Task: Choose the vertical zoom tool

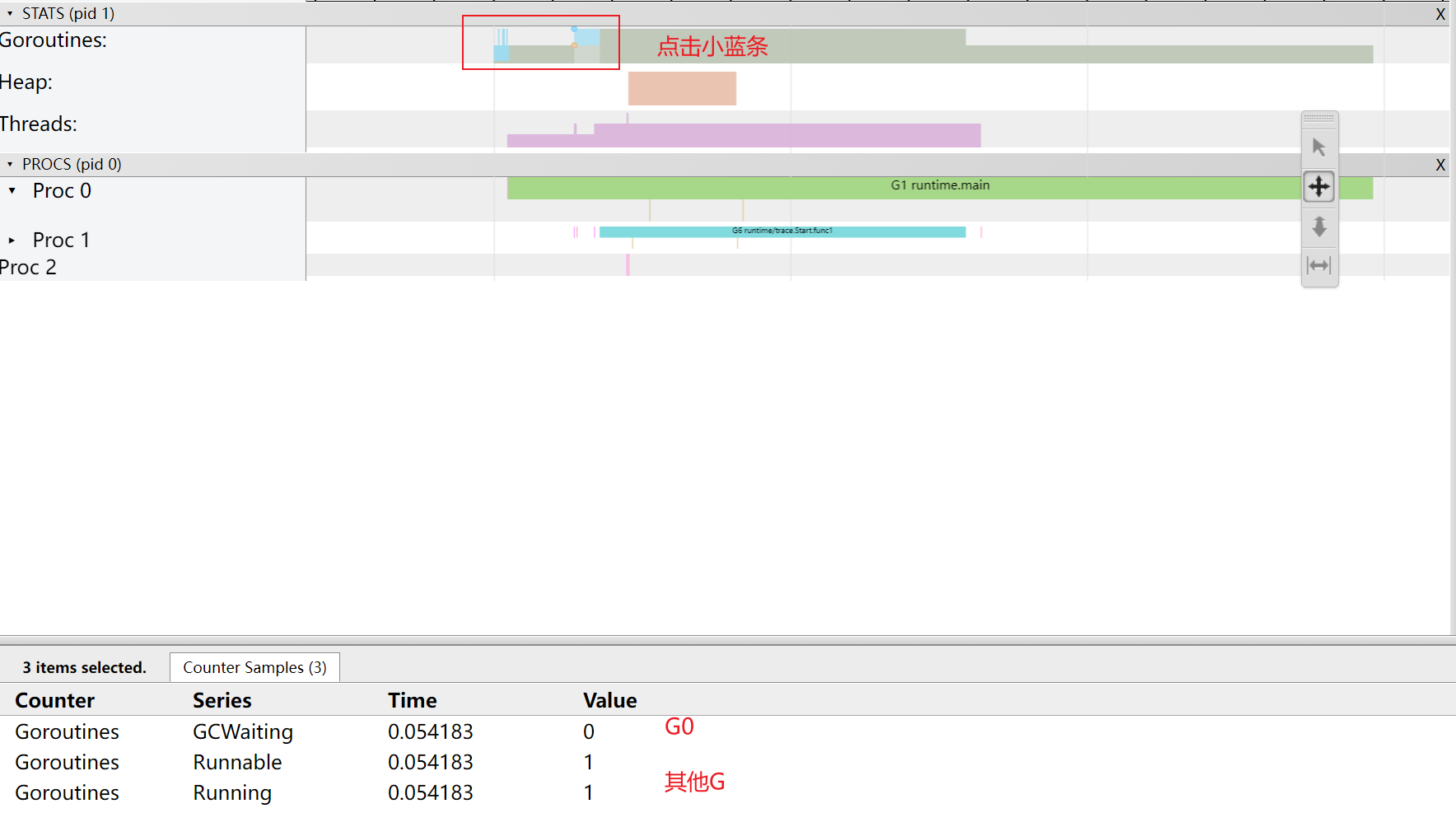Action: coord(1318,227)
